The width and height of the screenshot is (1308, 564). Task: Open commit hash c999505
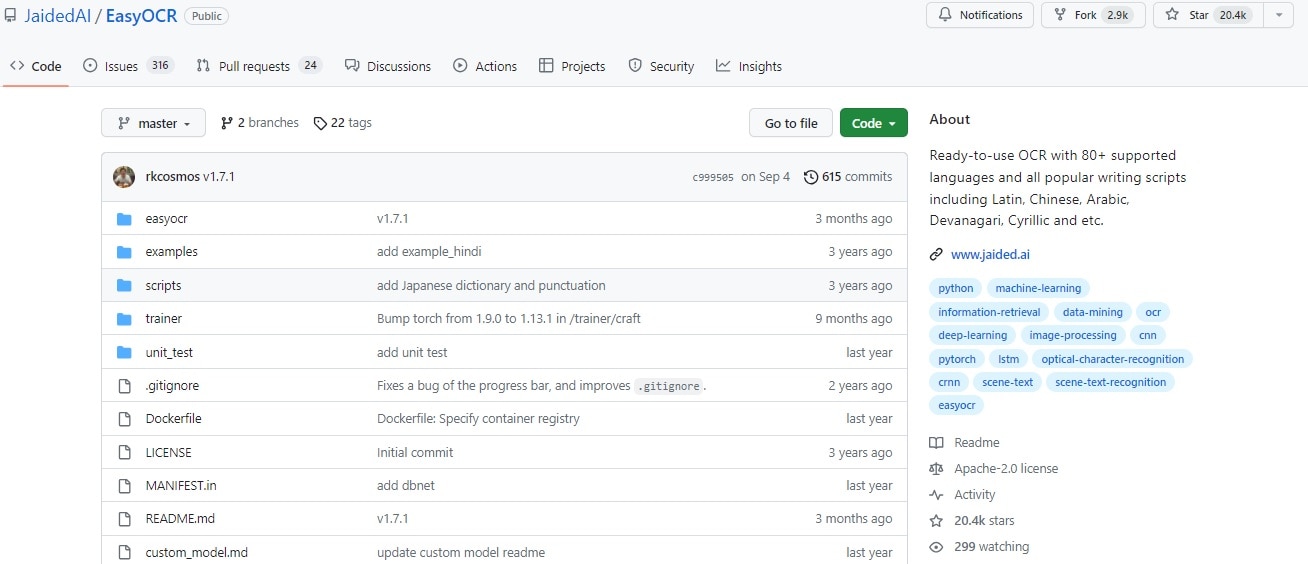(713, 177)
